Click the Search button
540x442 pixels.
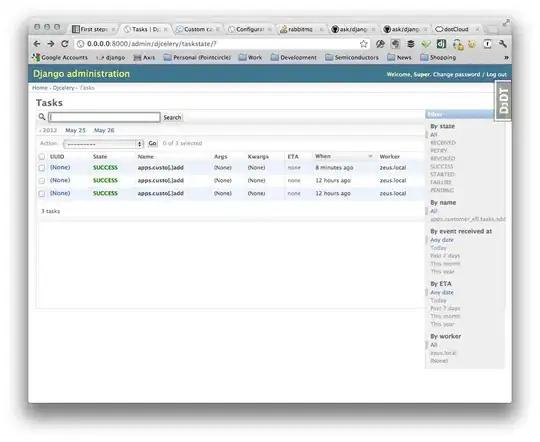click(172, 117)
